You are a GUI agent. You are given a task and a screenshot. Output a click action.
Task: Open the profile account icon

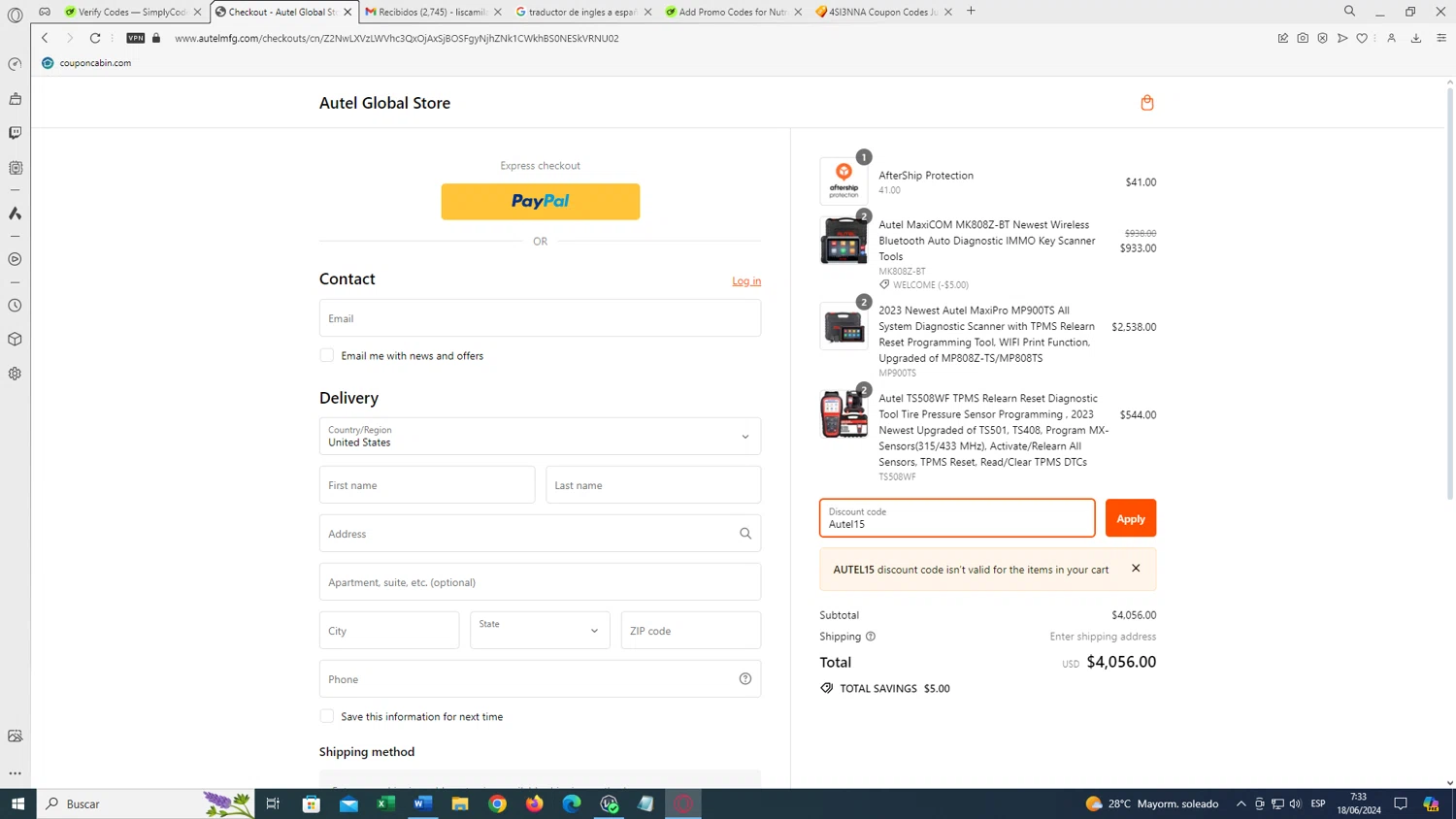pos(1391,38)
